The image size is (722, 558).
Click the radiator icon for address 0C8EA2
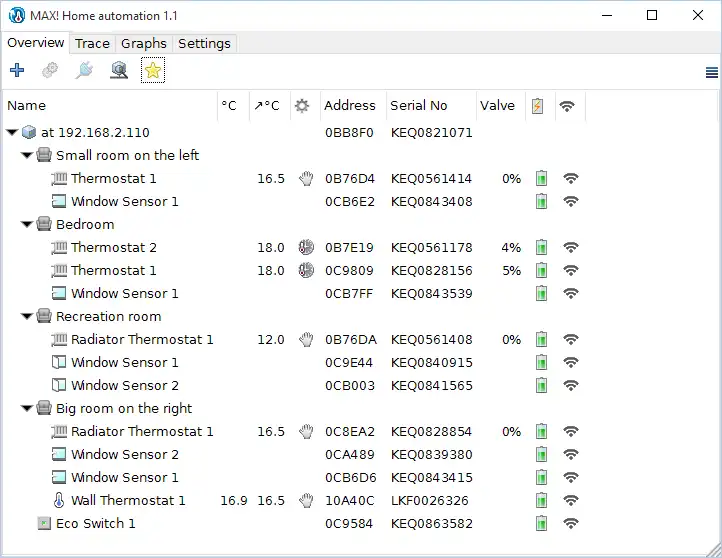[x=59, y=431]
